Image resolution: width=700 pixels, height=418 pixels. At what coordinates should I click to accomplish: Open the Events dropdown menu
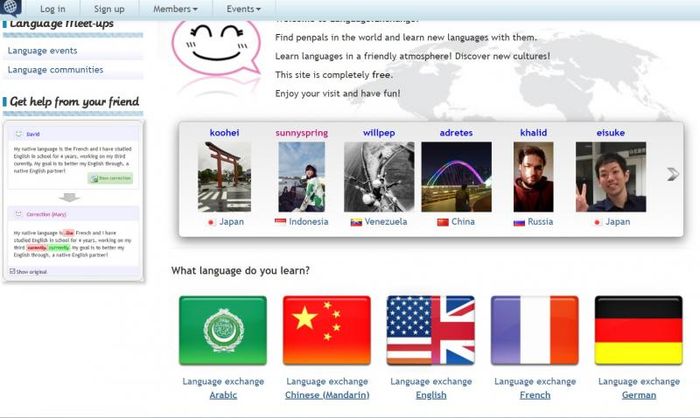(247, 9)
